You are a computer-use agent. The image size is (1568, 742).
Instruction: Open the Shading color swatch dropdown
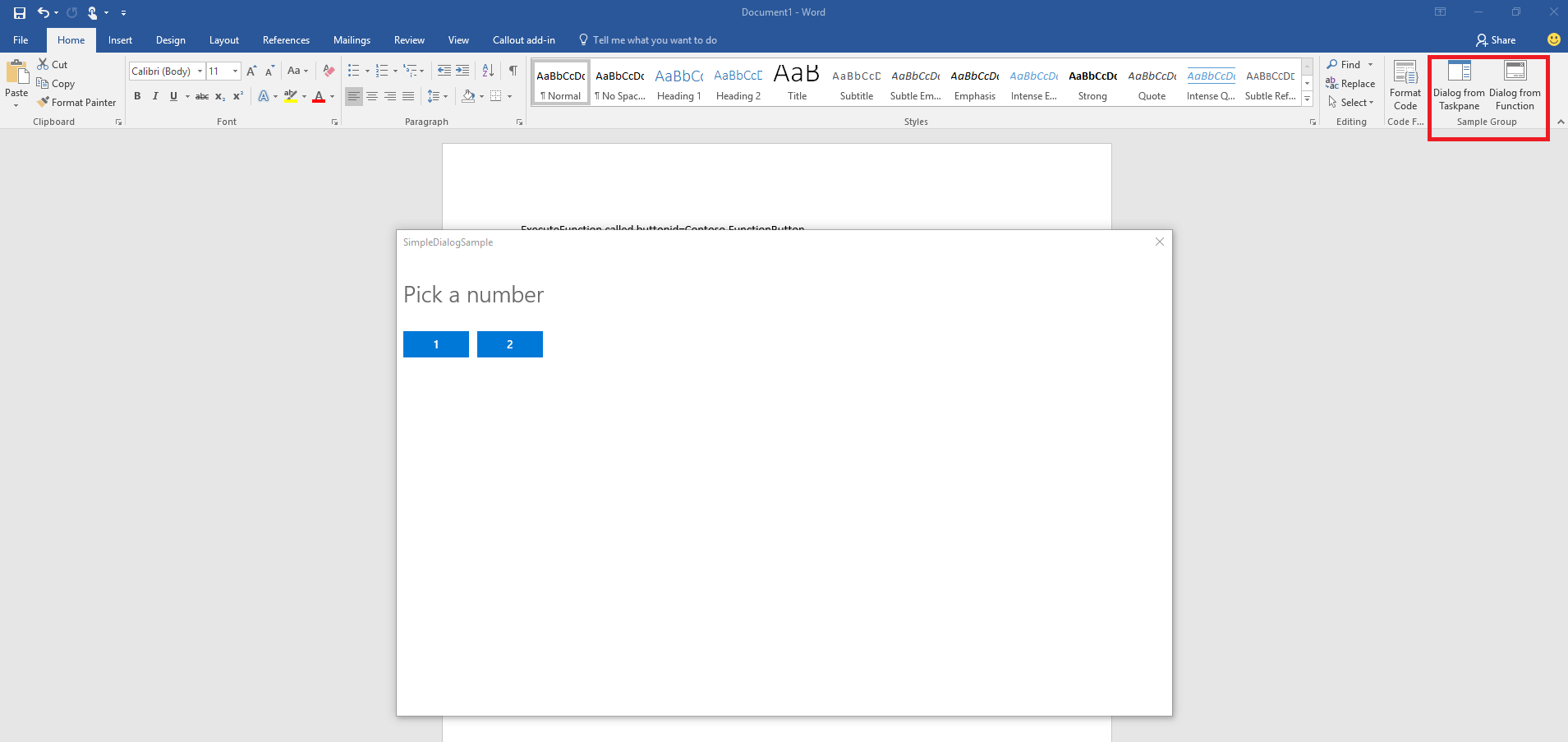(481, 96)
